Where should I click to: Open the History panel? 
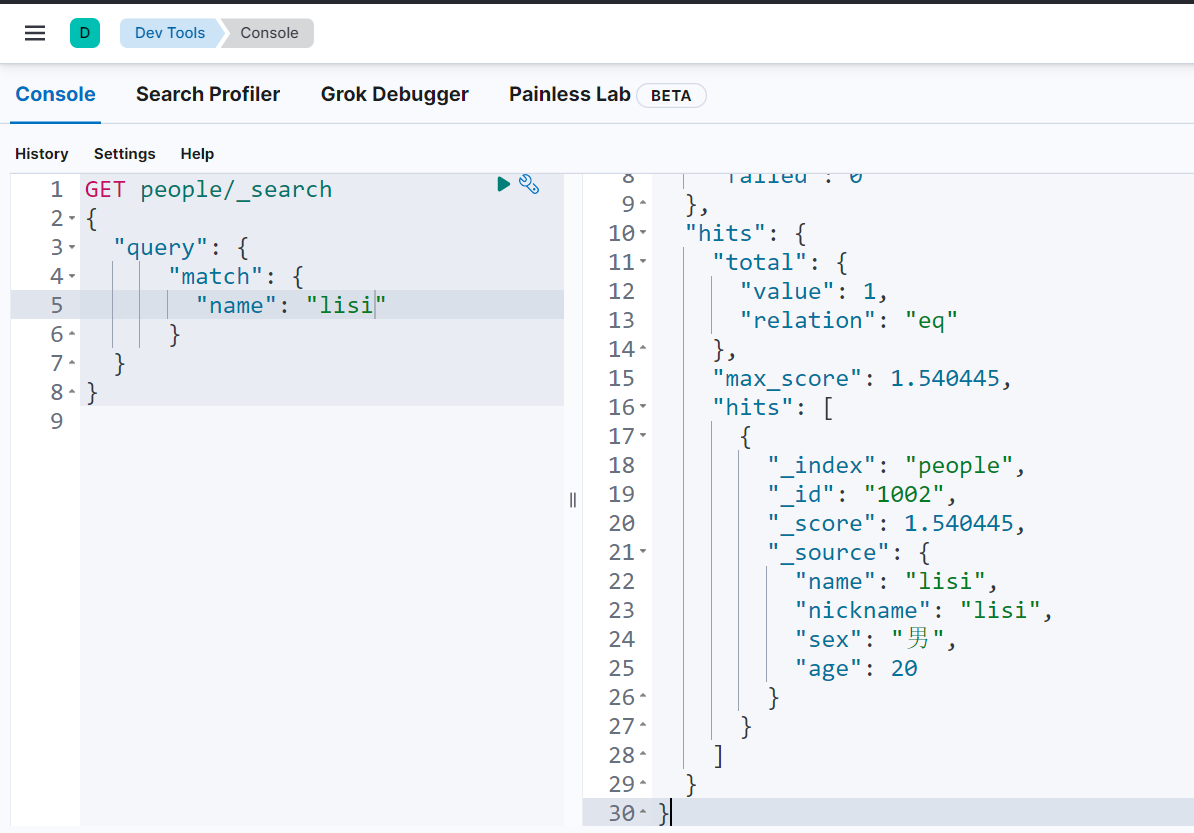pos(42,154)
